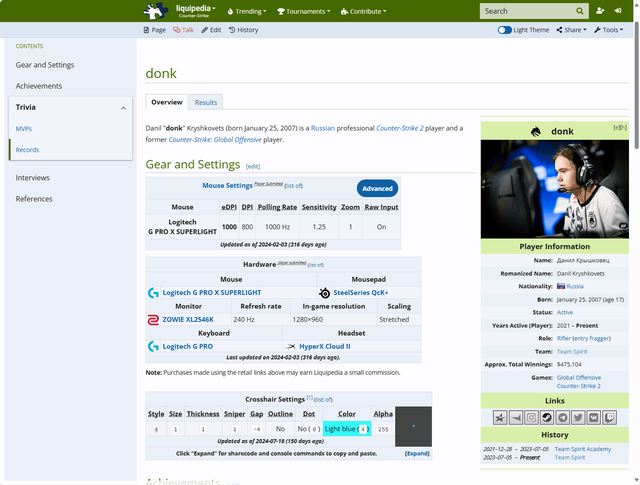Click the log in arrow icon
The height and width of the screenshot is (485, 640).
618,11
